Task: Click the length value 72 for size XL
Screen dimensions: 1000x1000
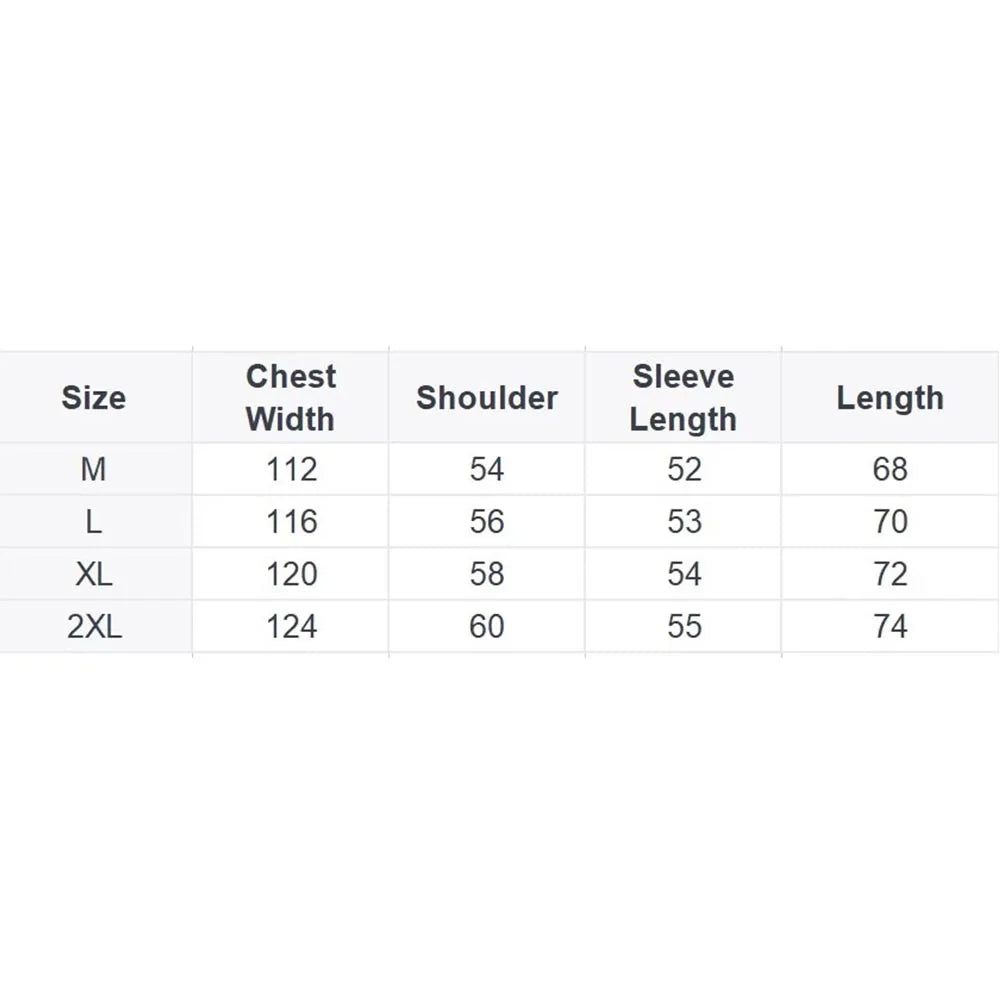Action: point(890,574)
